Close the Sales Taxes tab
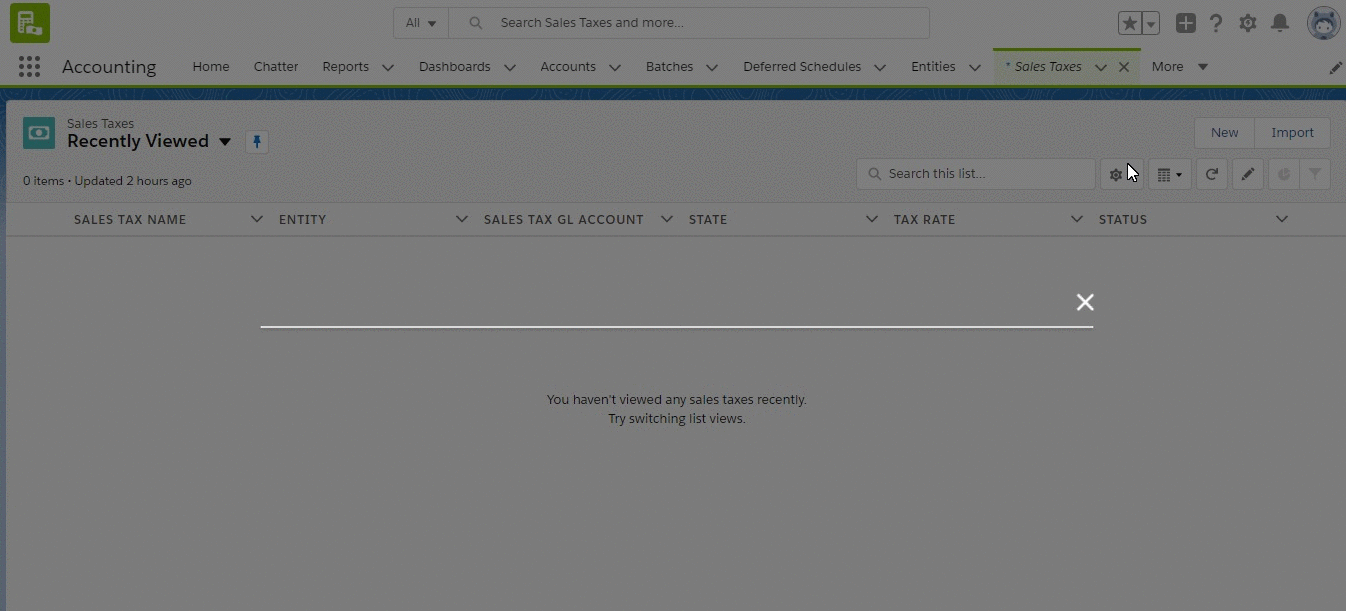The height and width of the screenshot is (611, 1346). pos(1124,67)
